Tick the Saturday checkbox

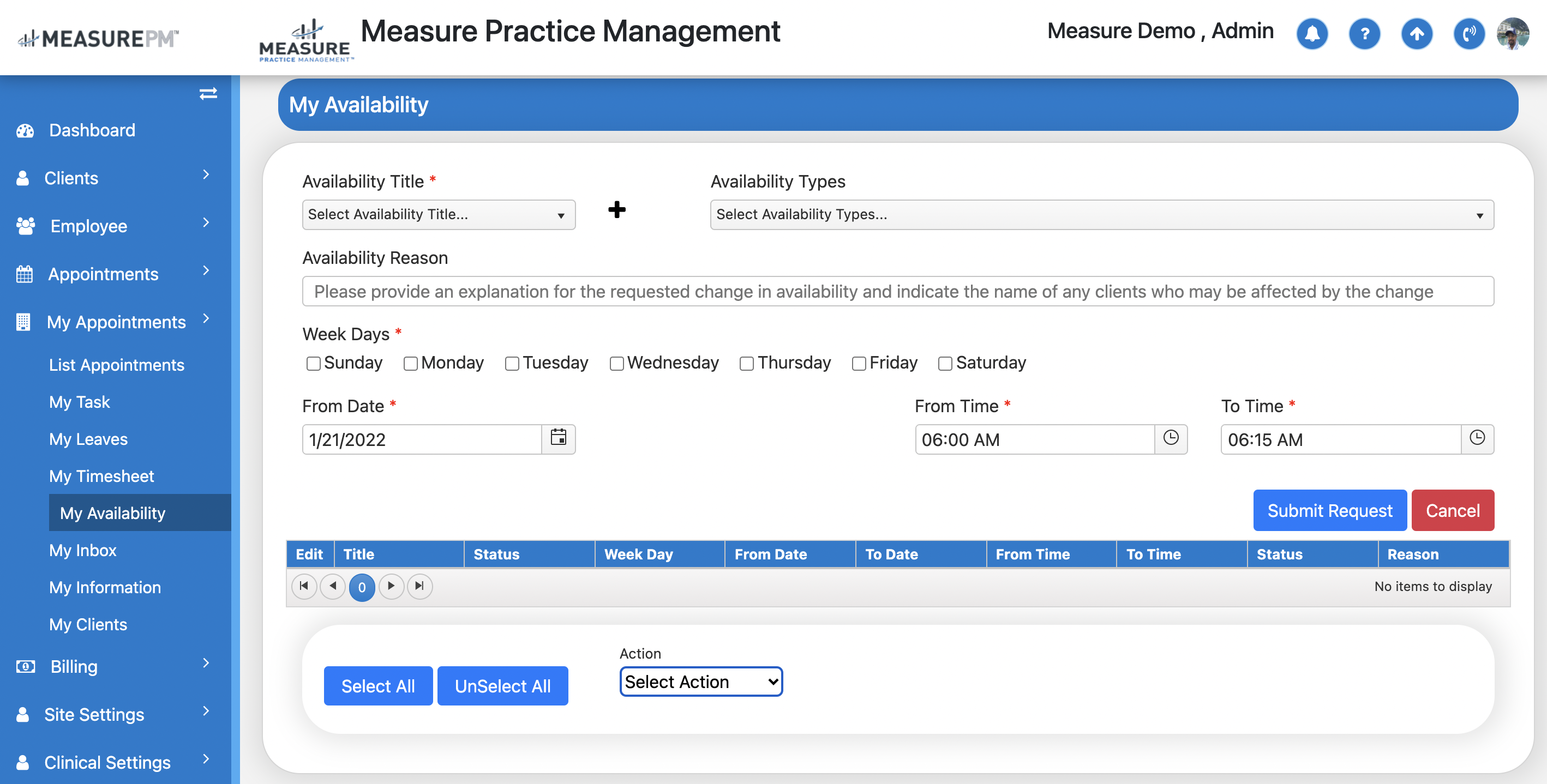[x=945, y=364]
